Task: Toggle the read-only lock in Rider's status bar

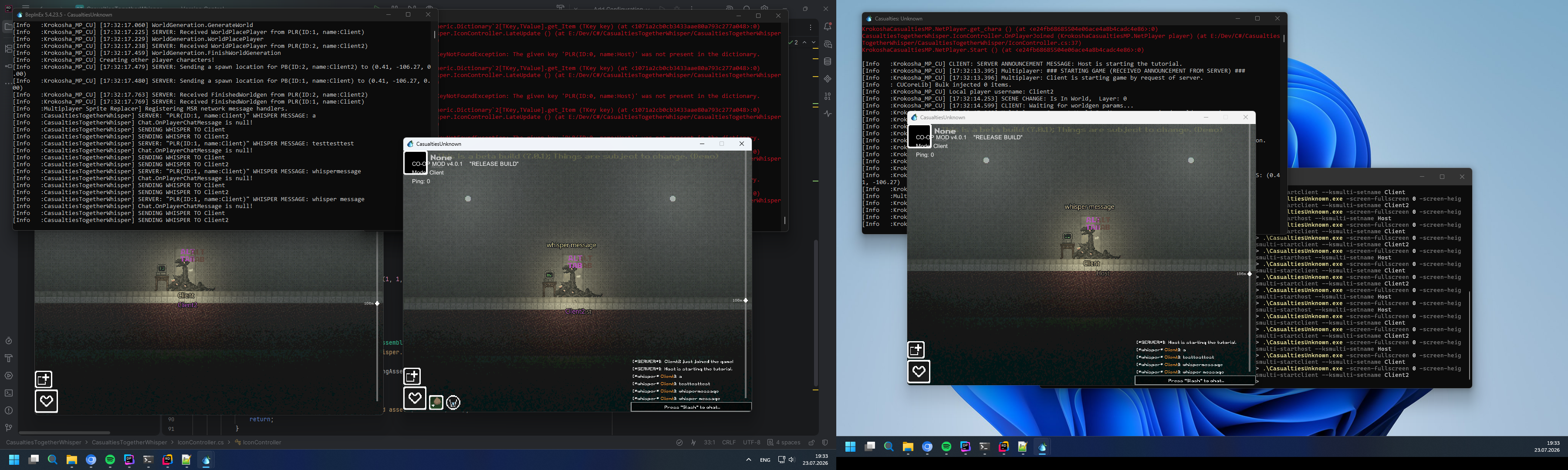Action: (x=811, y=443)
